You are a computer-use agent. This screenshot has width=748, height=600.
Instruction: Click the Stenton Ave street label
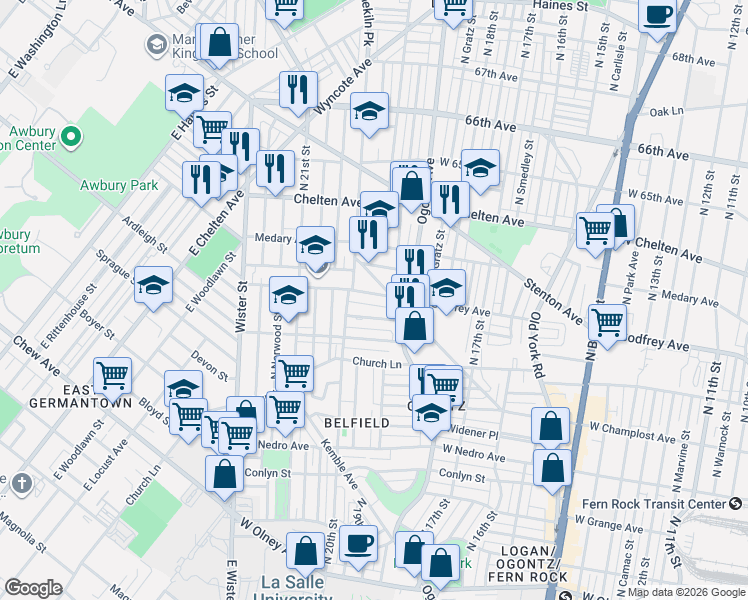coord(553,302)
